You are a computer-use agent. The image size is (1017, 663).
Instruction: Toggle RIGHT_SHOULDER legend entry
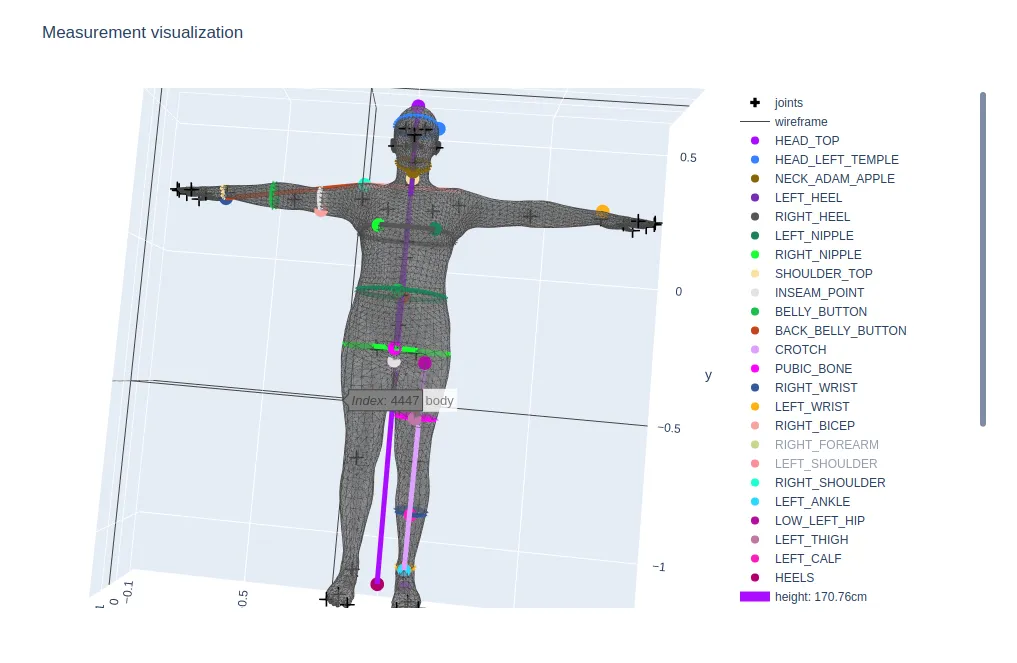coord(830,482)
